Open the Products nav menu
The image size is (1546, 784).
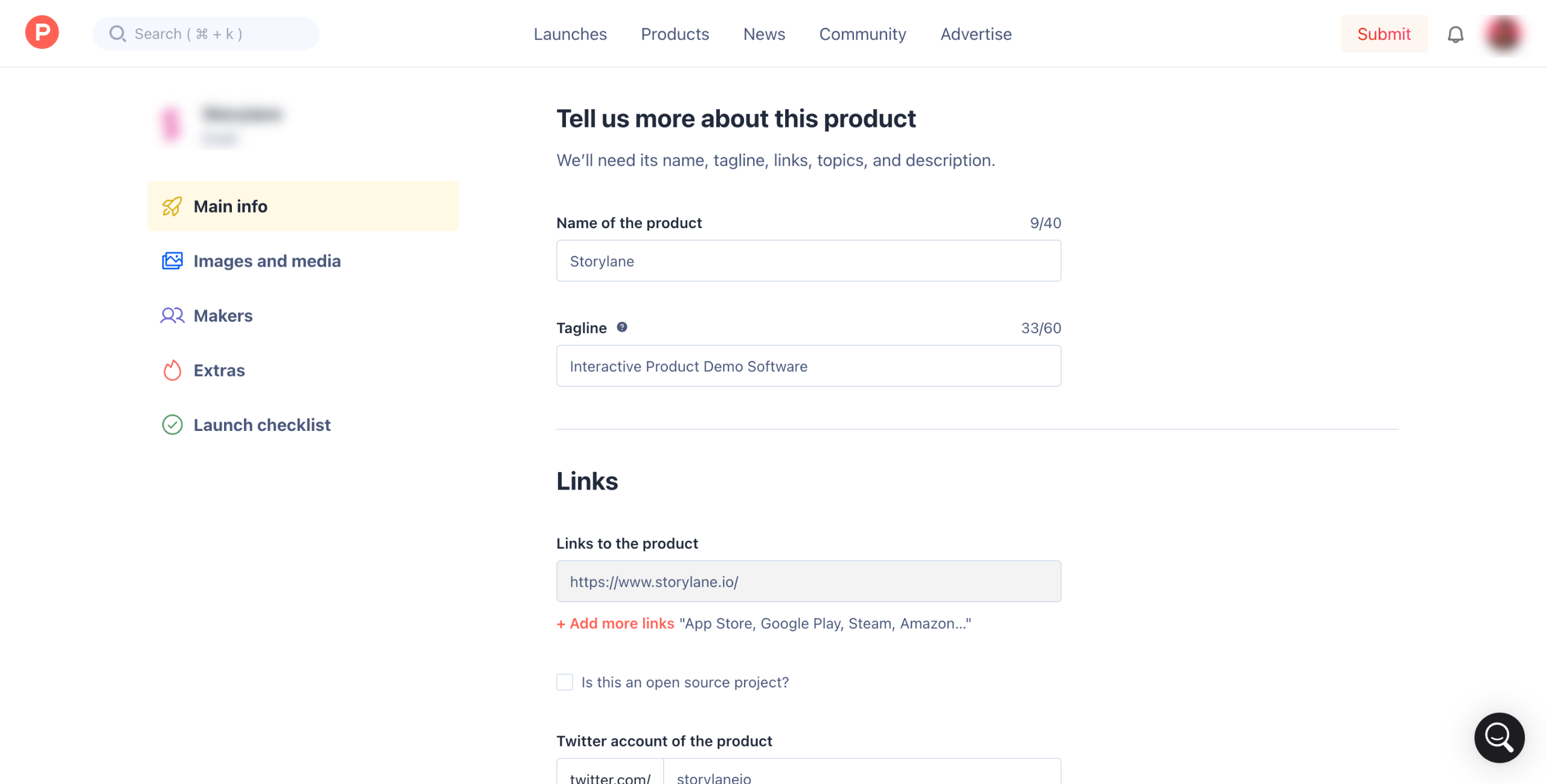tap(675, 34)
